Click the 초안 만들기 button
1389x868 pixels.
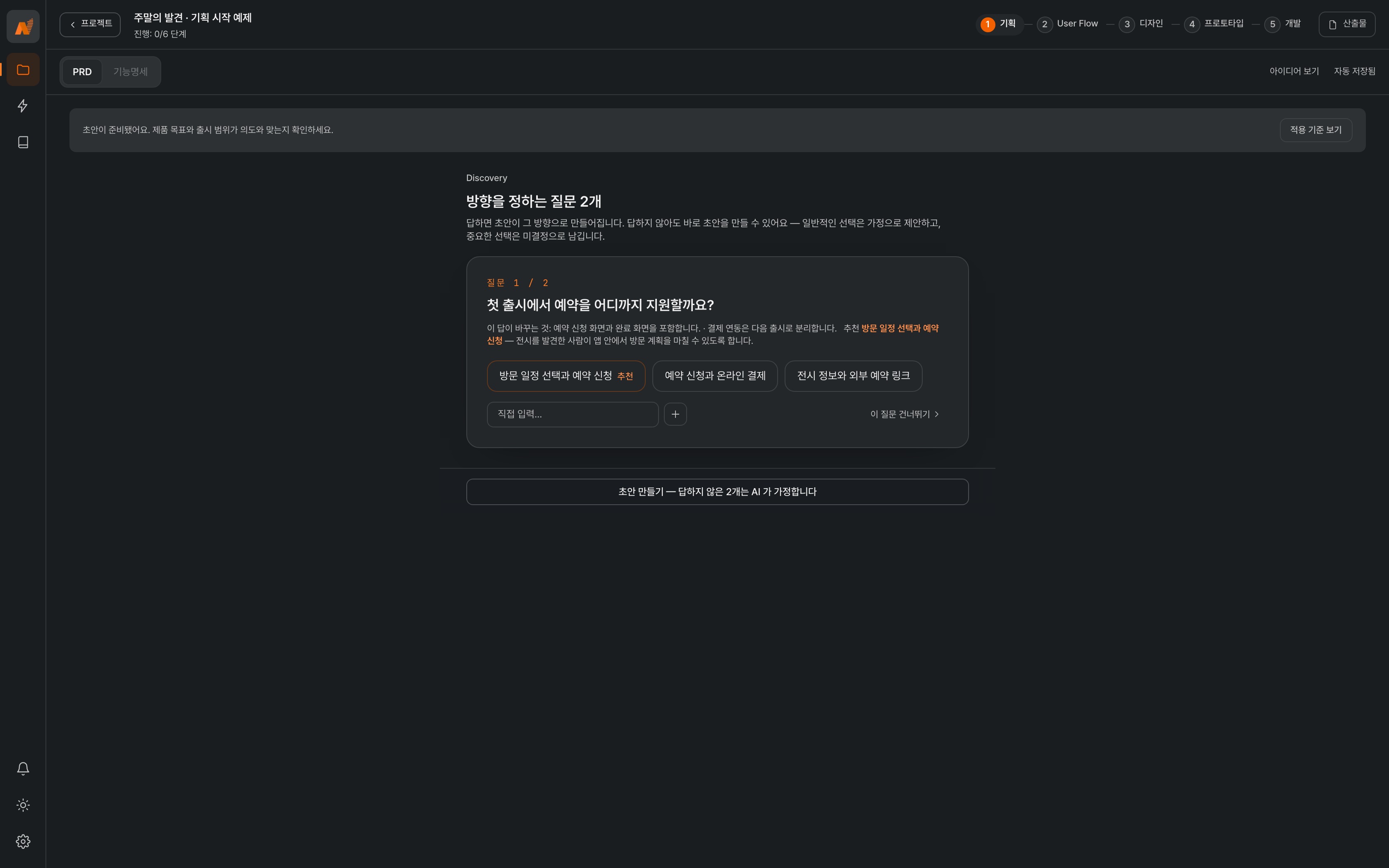(x=717, y=492)
